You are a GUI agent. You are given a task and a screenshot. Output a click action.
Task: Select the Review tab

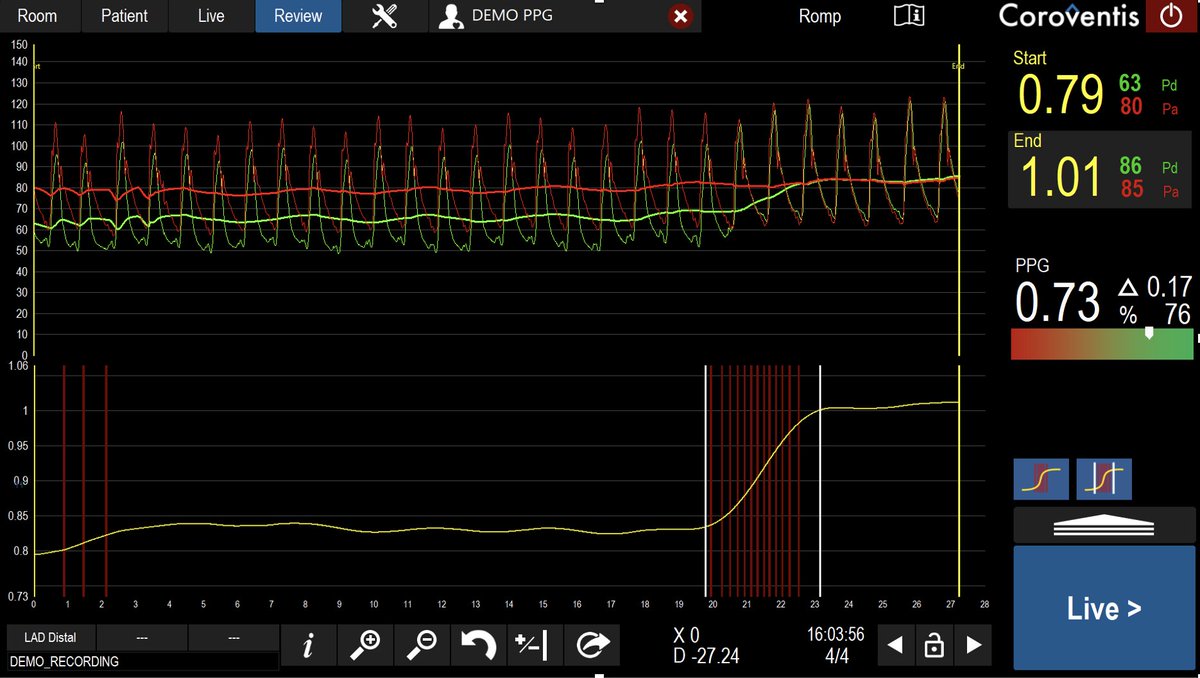298,16
